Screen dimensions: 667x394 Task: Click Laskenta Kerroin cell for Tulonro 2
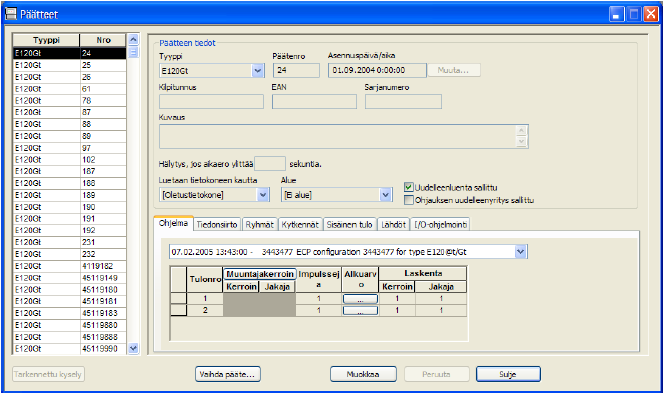[x=397, y=311]
